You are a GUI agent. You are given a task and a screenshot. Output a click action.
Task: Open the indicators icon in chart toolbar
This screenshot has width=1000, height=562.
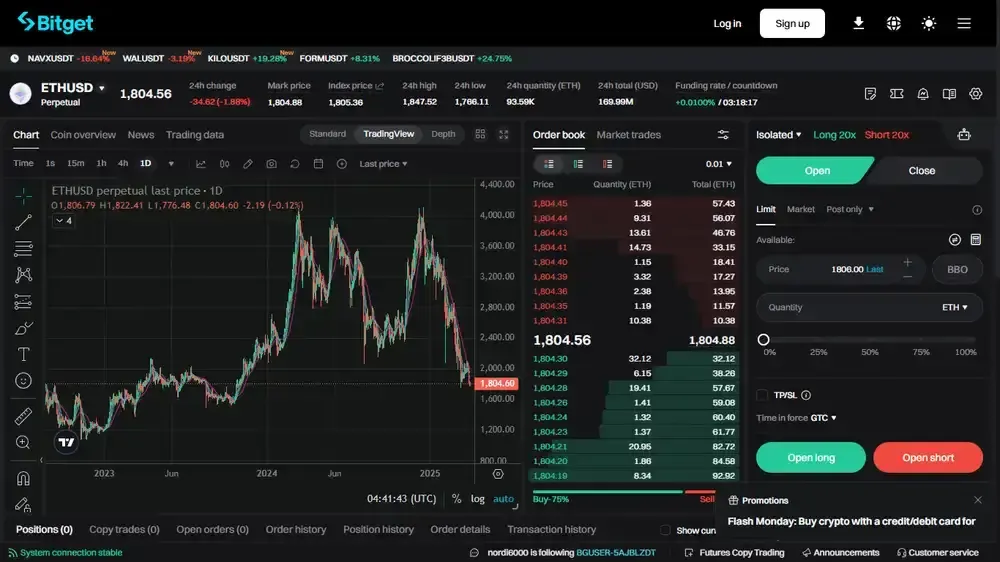(x=201, y=164)
